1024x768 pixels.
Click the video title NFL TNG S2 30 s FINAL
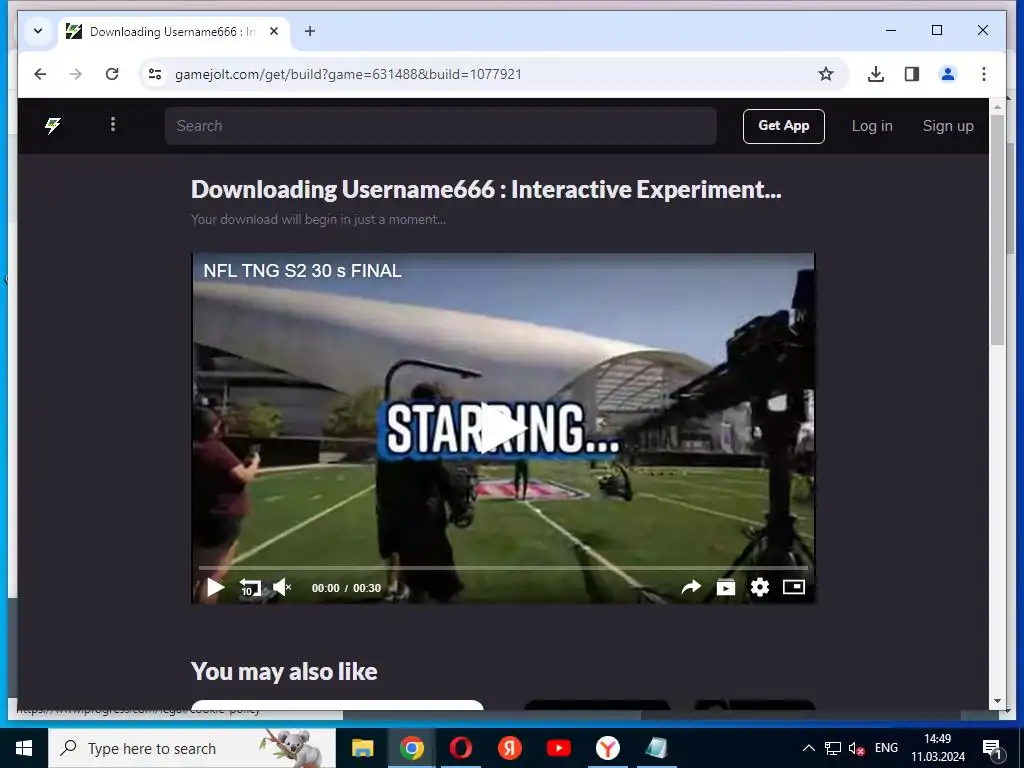[302, 271]
